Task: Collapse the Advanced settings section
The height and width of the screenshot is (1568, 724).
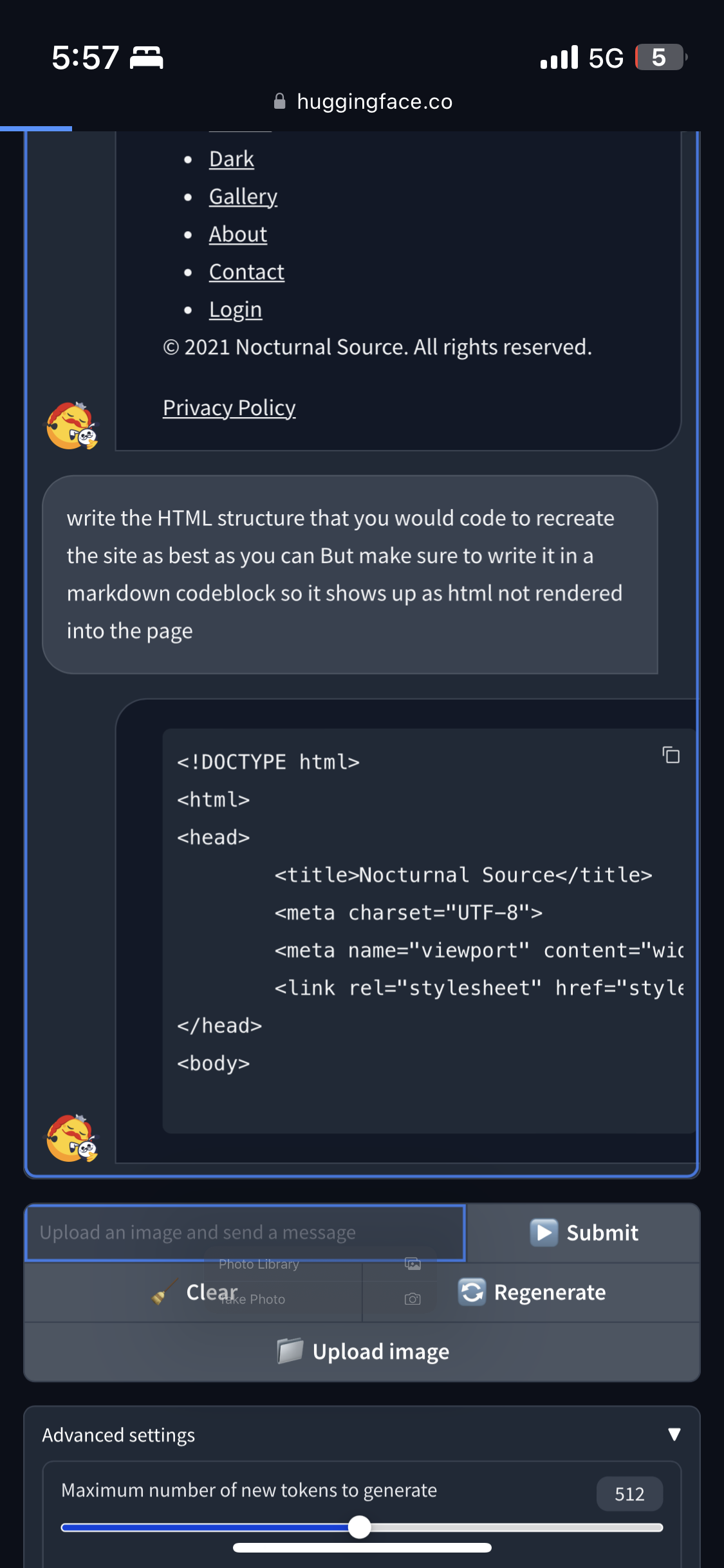Action: [x=674, y=1434]
